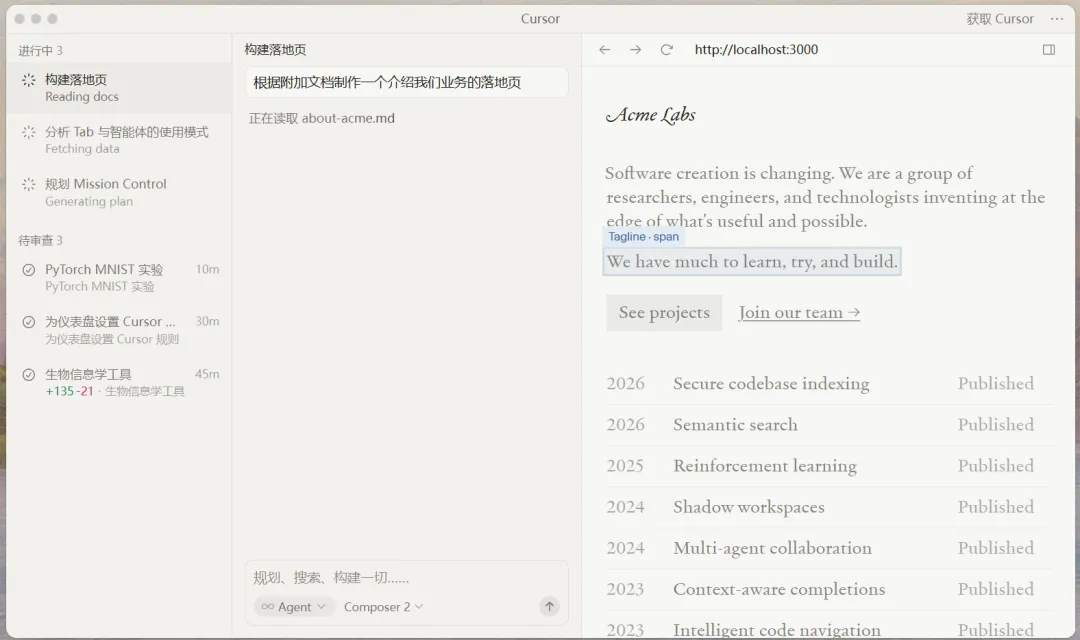Click the 正在读取 about-acme.md status line
Image resolution: width=1080 pixels, height=640 pixels.
point(322,118)
